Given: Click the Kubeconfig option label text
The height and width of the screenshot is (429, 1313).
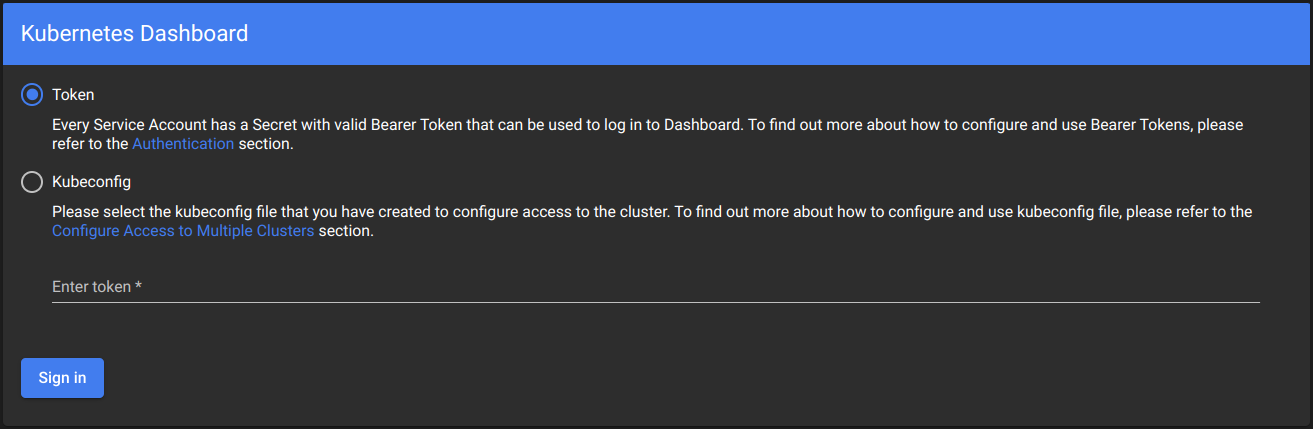Looking at the screenshot, I should tap(91, 182).
